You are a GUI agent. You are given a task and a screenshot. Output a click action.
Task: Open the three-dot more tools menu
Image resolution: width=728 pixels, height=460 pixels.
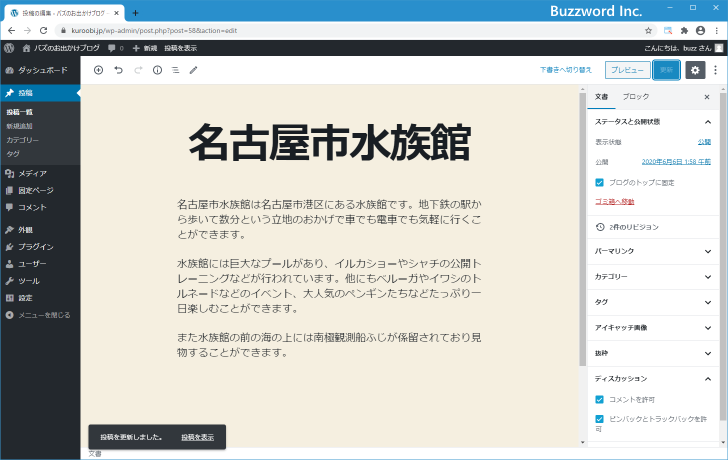715,70
